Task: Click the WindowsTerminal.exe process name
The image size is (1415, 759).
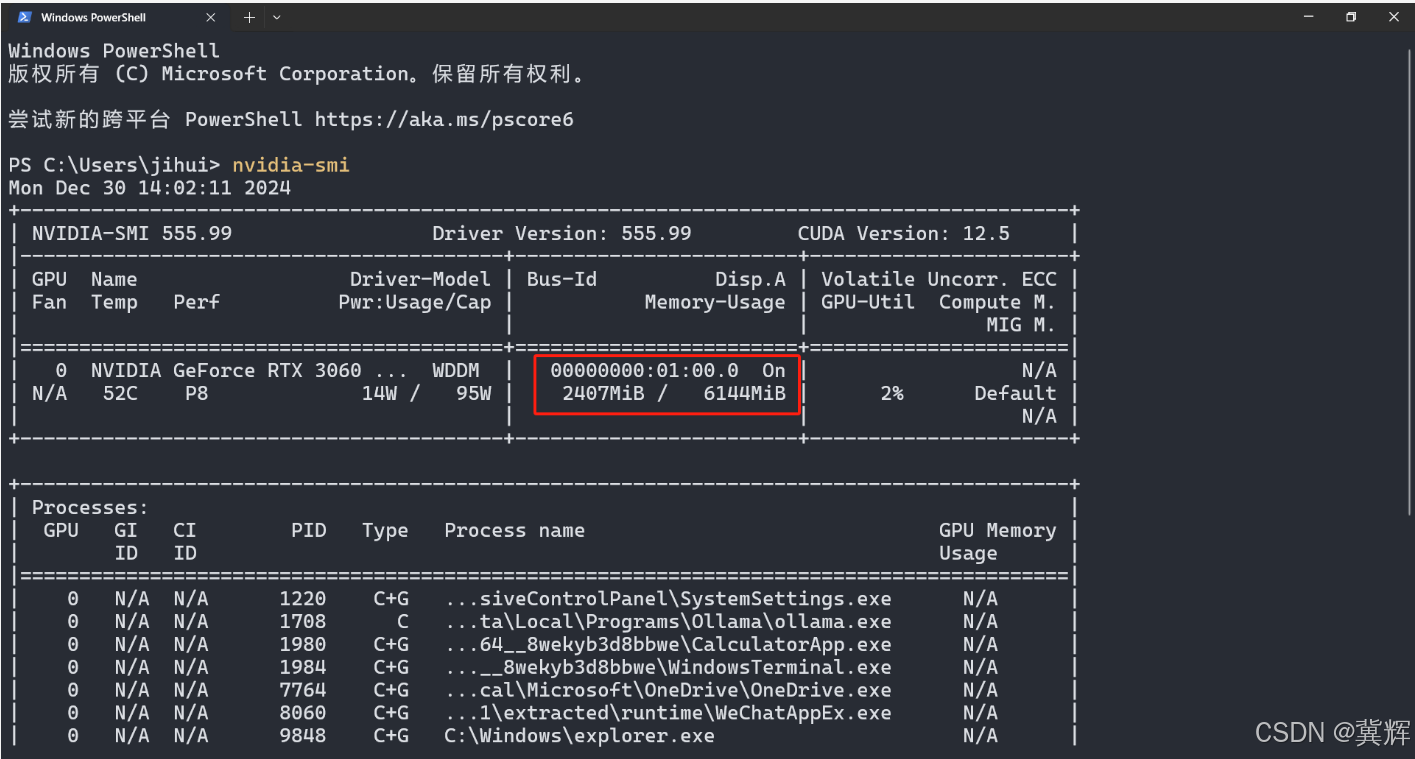Action: (x=668, y=667)
